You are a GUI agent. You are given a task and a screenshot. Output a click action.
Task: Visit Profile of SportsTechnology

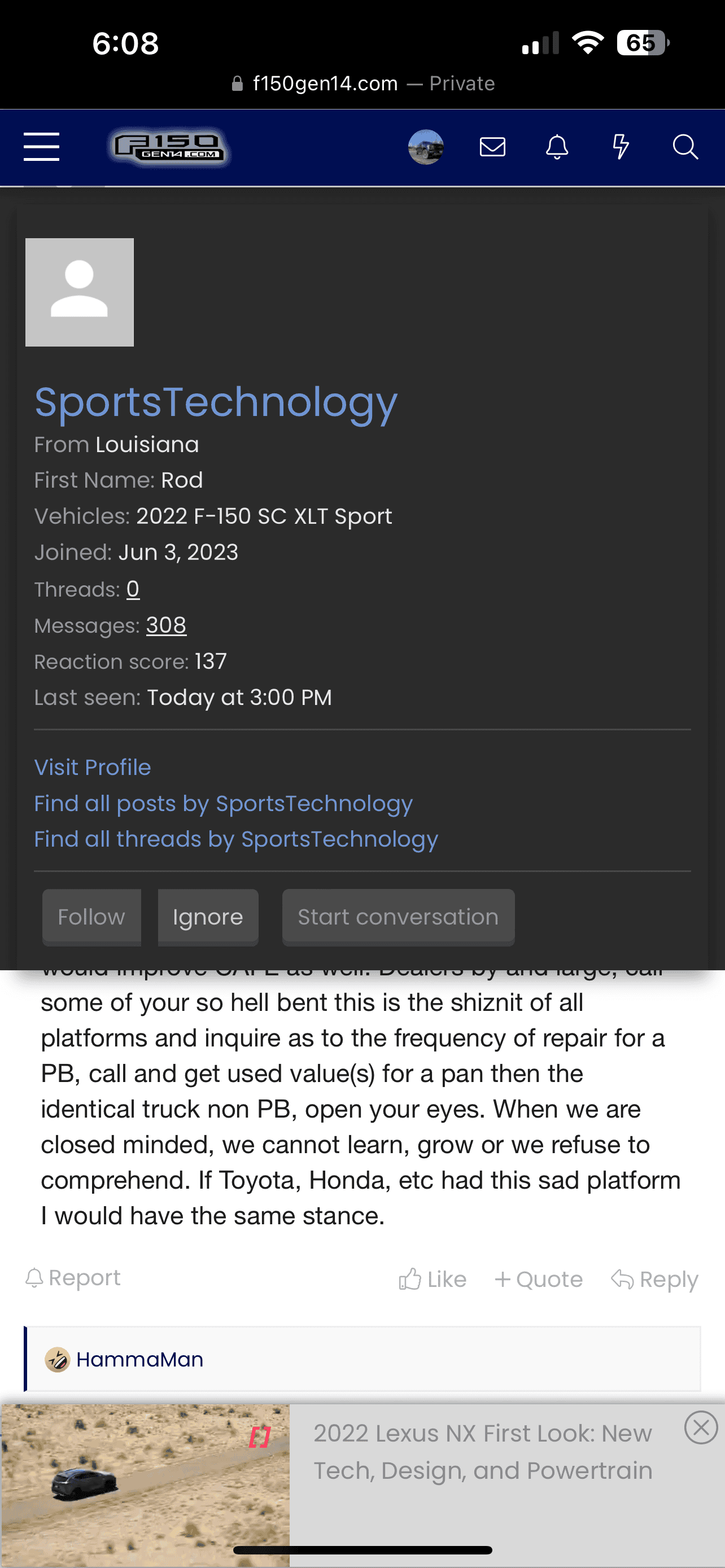point(93,767)
